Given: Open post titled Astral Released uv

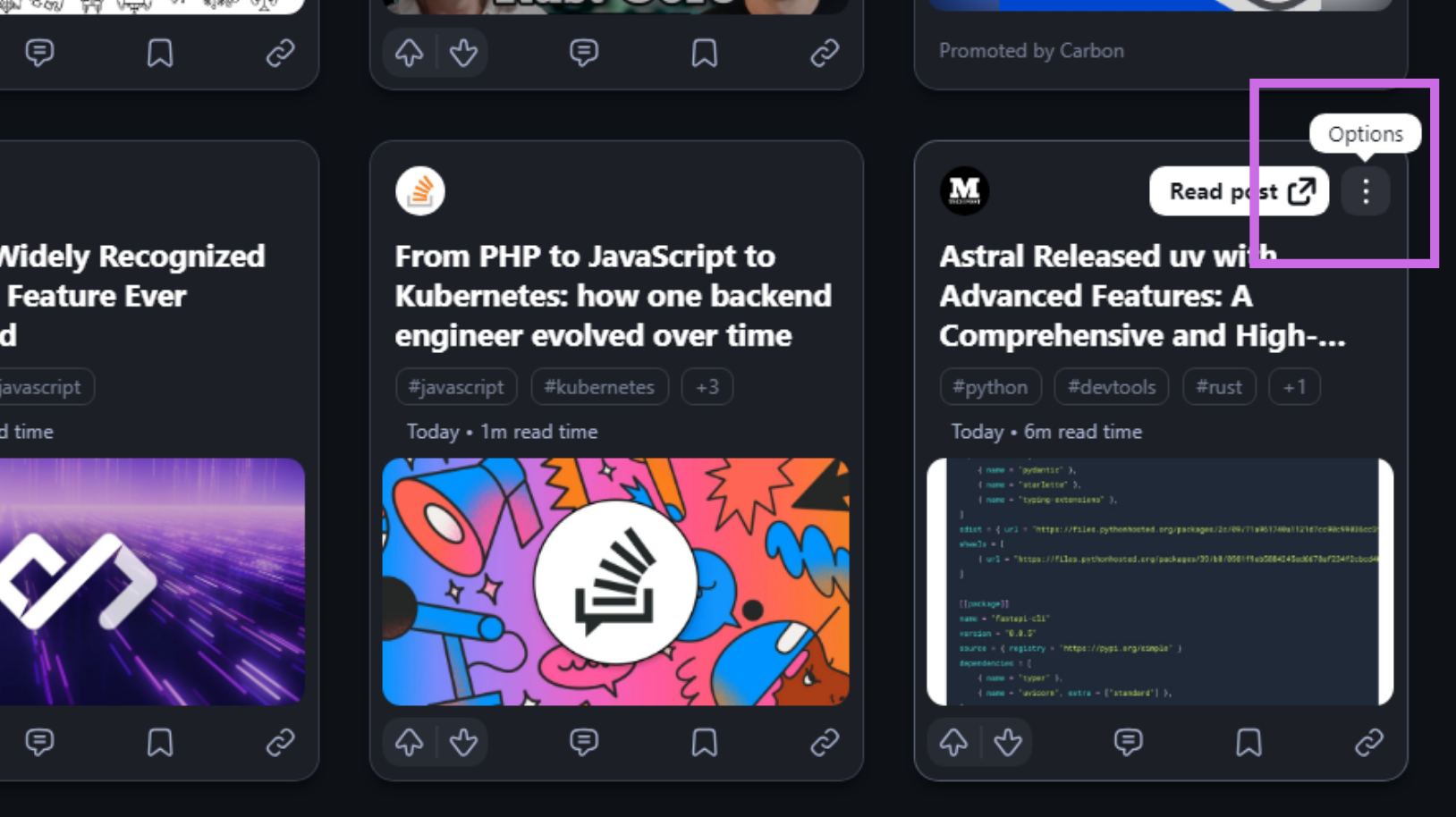Looking at the screenshot, I should click(x=1142, y=296).
